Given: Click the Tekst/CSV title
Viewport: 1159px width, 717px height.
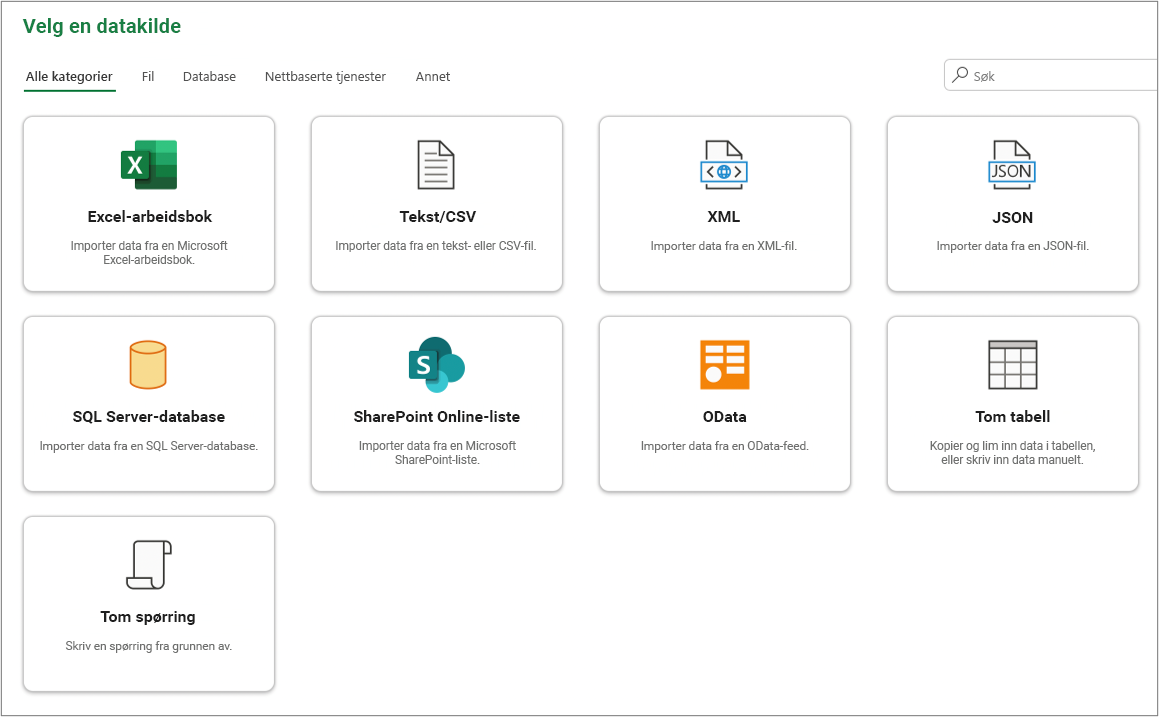Looking at the screenshot, I should [x=438, y=217].
